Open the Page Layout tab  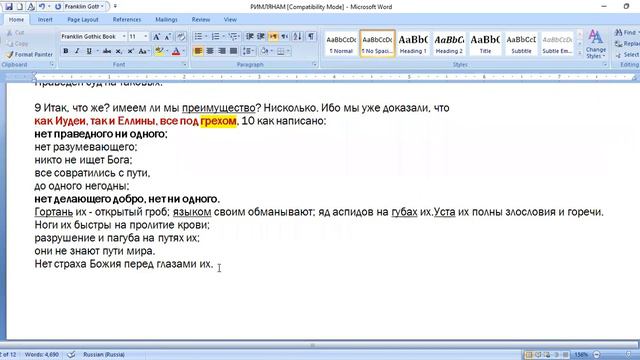[83, 20]
